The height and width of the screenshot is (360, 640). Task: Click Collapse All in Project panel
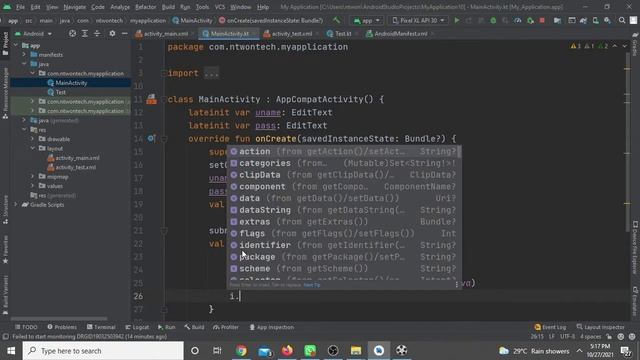point(97,33)
